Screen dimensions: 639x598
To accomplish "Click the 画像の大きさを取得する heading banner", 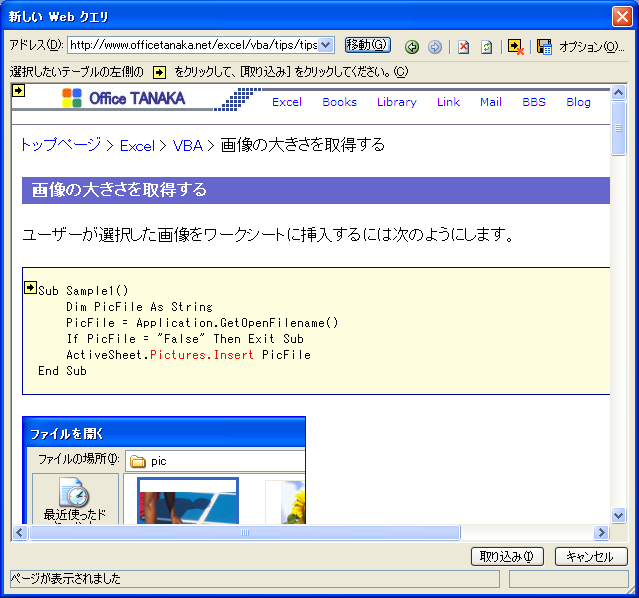I will click(316, 190).
